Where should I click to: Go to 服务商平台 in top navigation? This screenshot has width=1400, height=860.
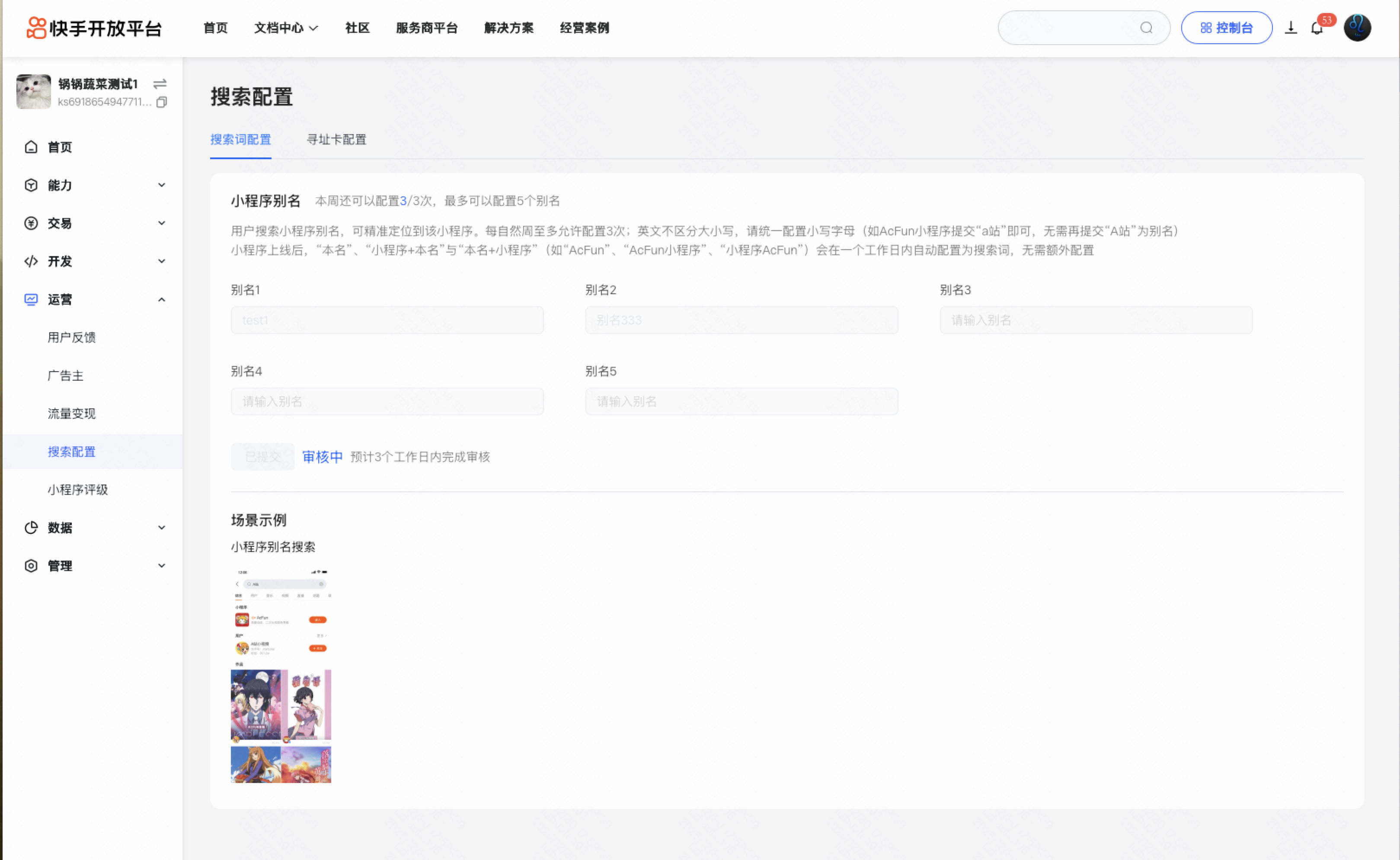pyautogui.click(x=426, y=28)
